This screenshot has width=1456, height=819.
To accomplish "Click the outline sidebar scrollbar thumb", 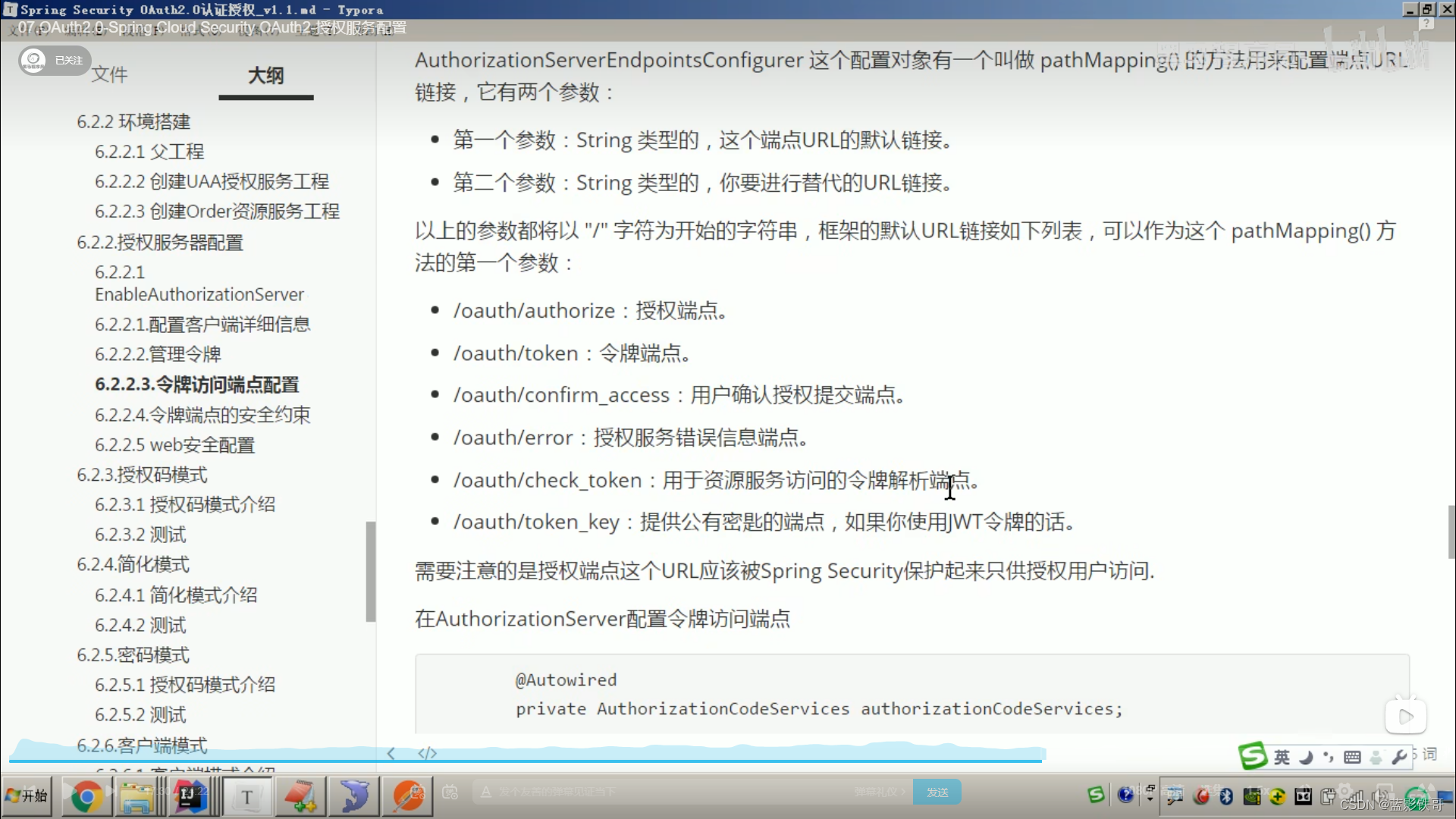I will pos(370,572).
